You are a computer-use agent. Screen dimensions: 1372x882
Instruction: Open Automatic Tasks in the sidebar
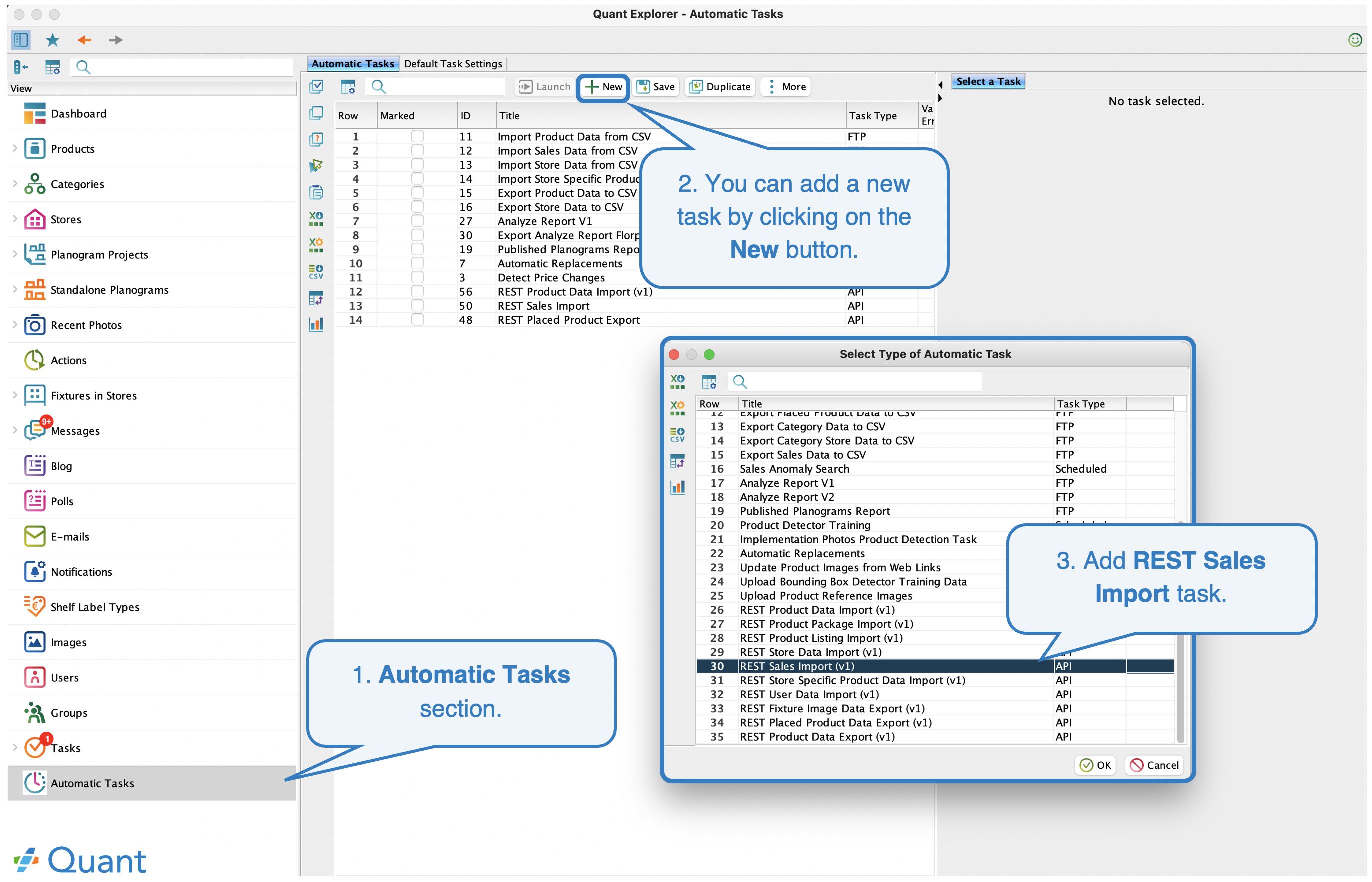[151, 783]
